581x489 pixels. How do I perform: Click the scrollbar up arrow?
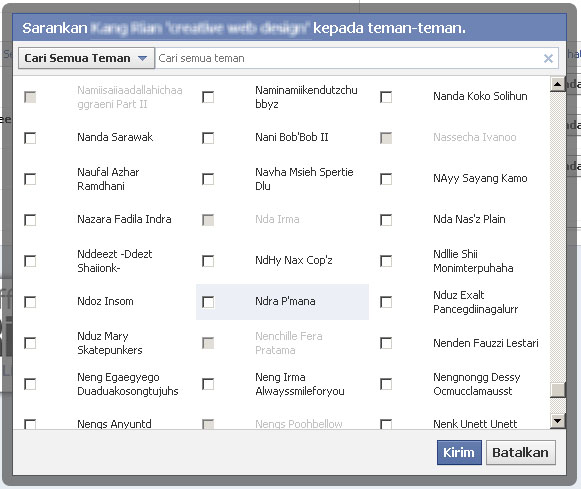click(557, 84)
